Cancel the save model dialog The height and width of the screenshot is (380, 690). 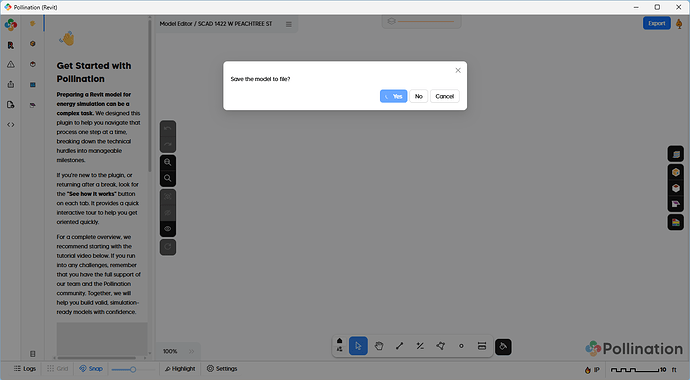(444, 96)
